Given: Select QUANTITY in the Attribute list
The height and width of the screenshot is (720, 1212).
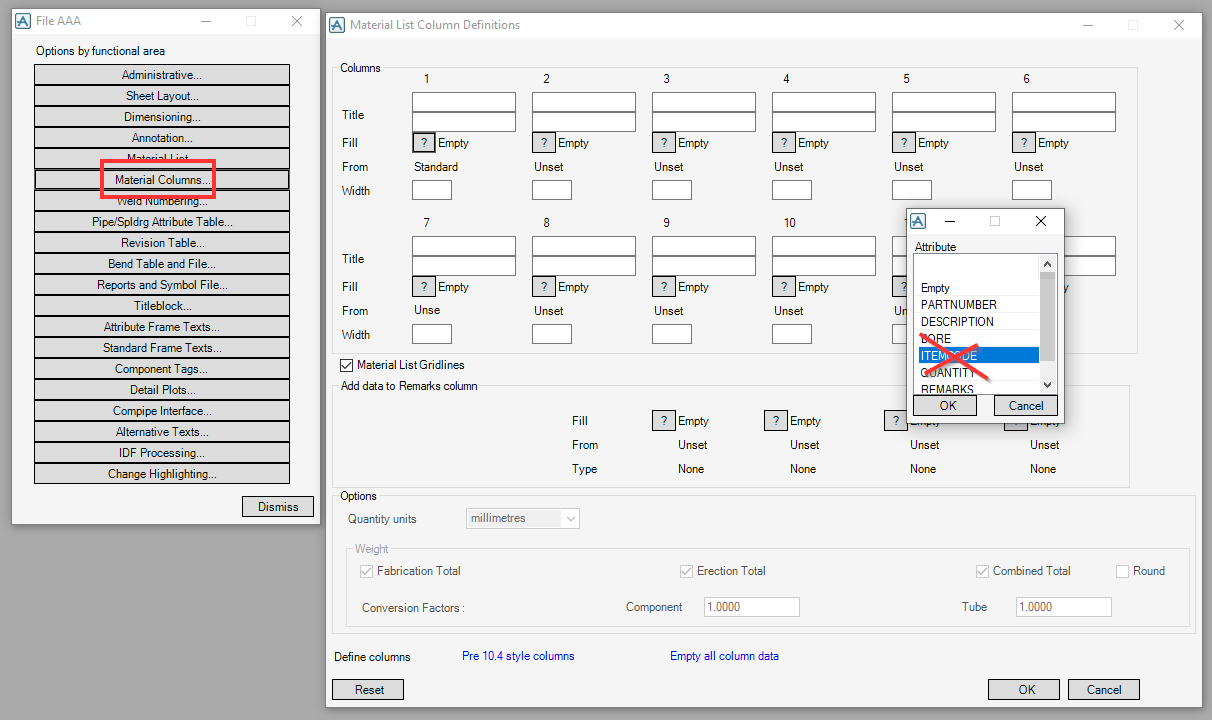Looking at the screenshot, I should click(979, 373).
